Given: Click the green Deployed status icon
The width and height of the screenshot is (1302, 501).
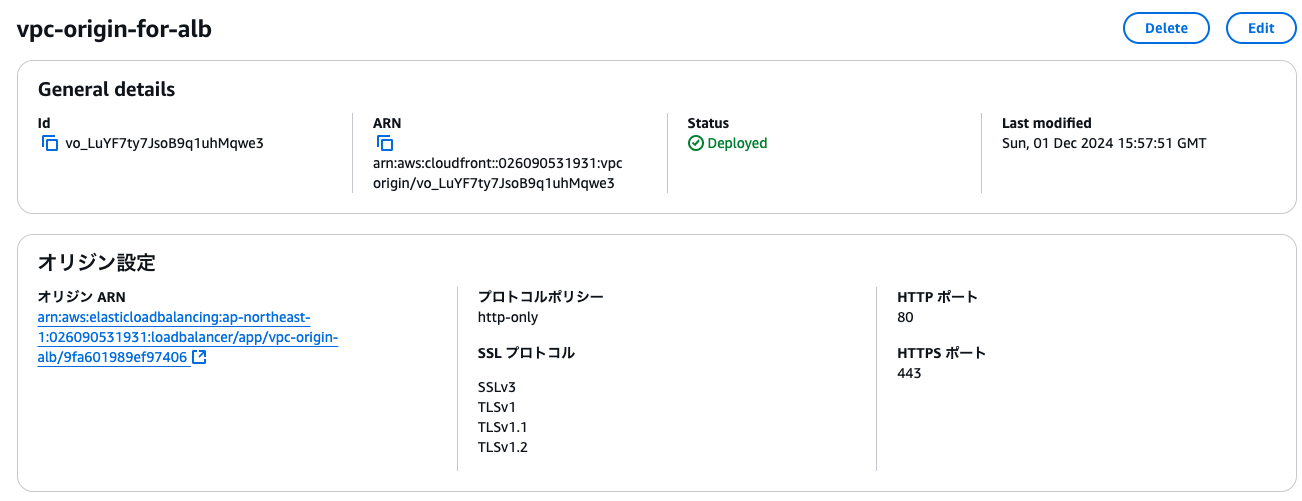Looking at the screenshot, I should coord(696,143).
